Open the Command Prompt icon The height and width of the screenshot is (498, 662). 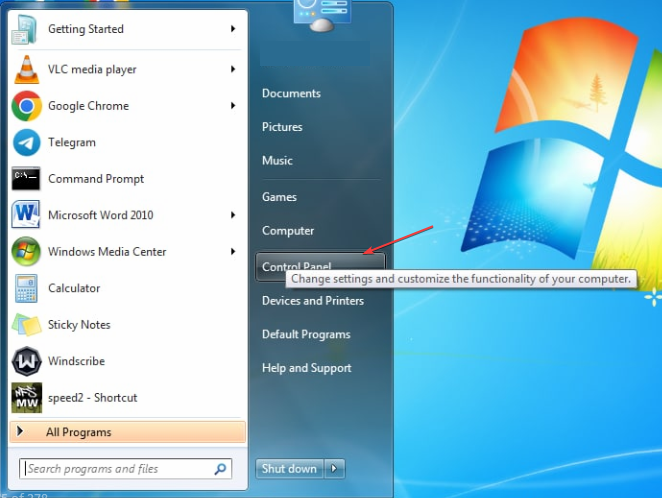click(x=26, y=179)
